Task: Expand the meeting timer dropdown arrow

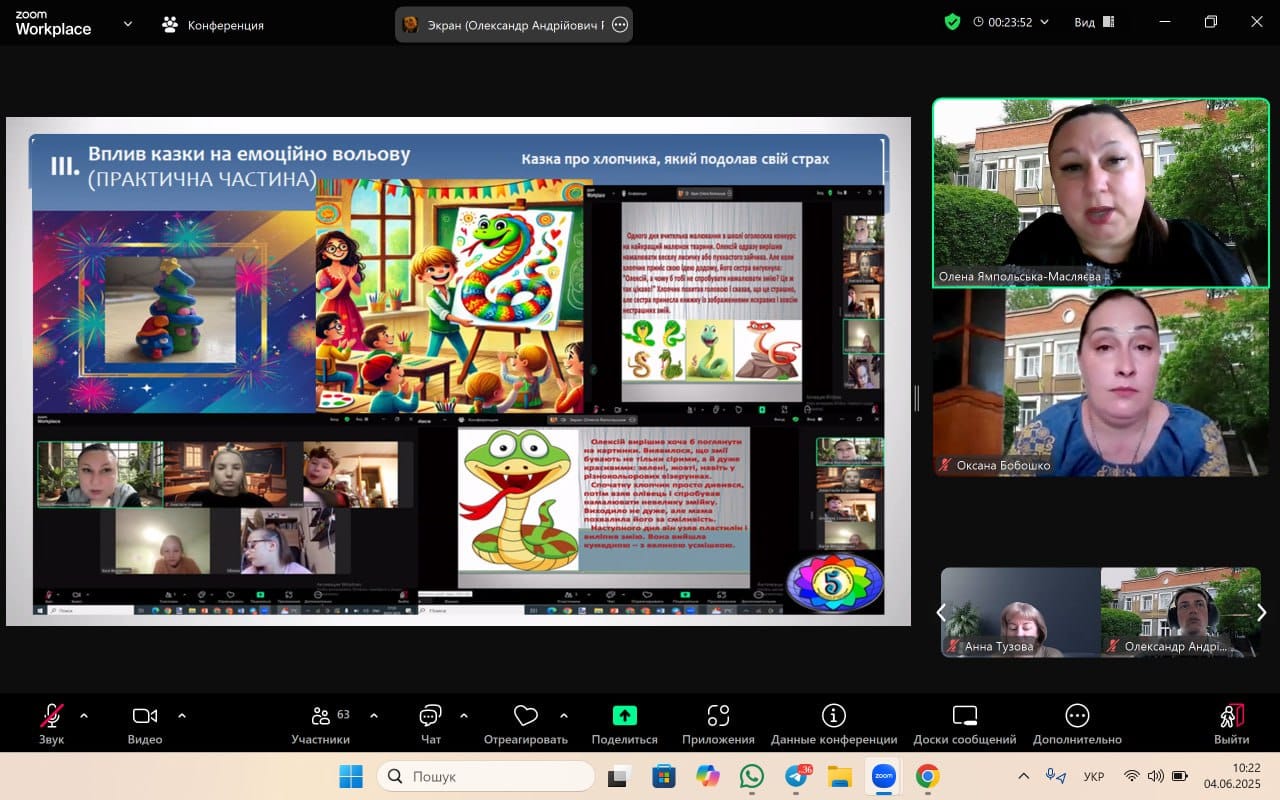Action: click(1045, 22)
